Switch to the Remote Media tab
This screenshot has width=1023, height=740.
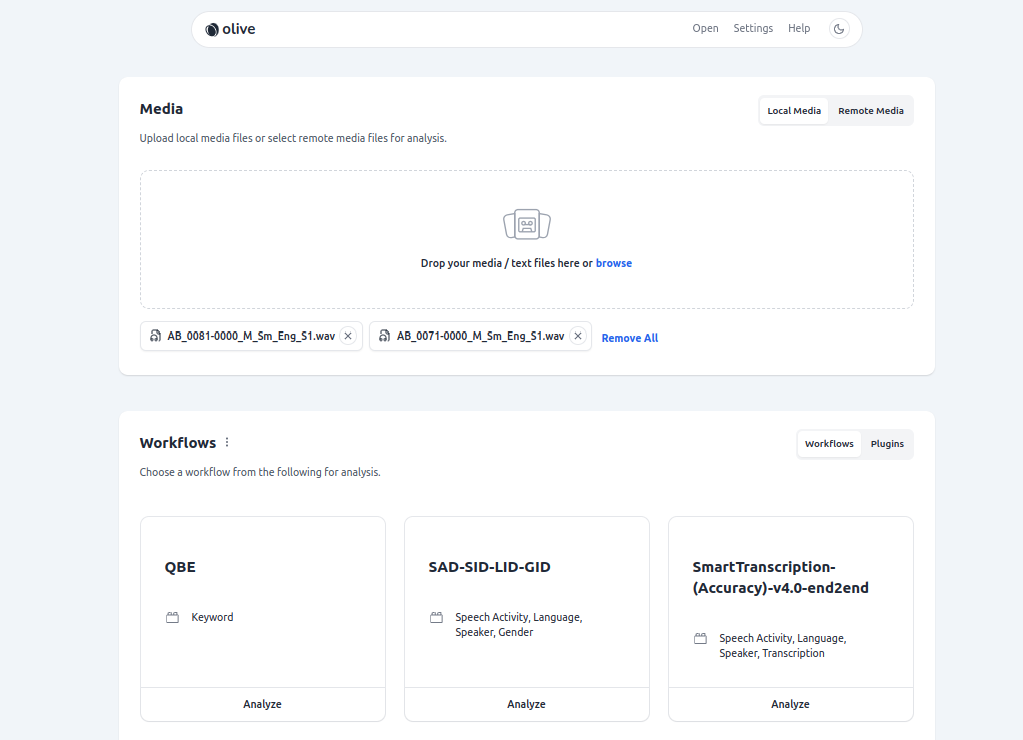870,111
